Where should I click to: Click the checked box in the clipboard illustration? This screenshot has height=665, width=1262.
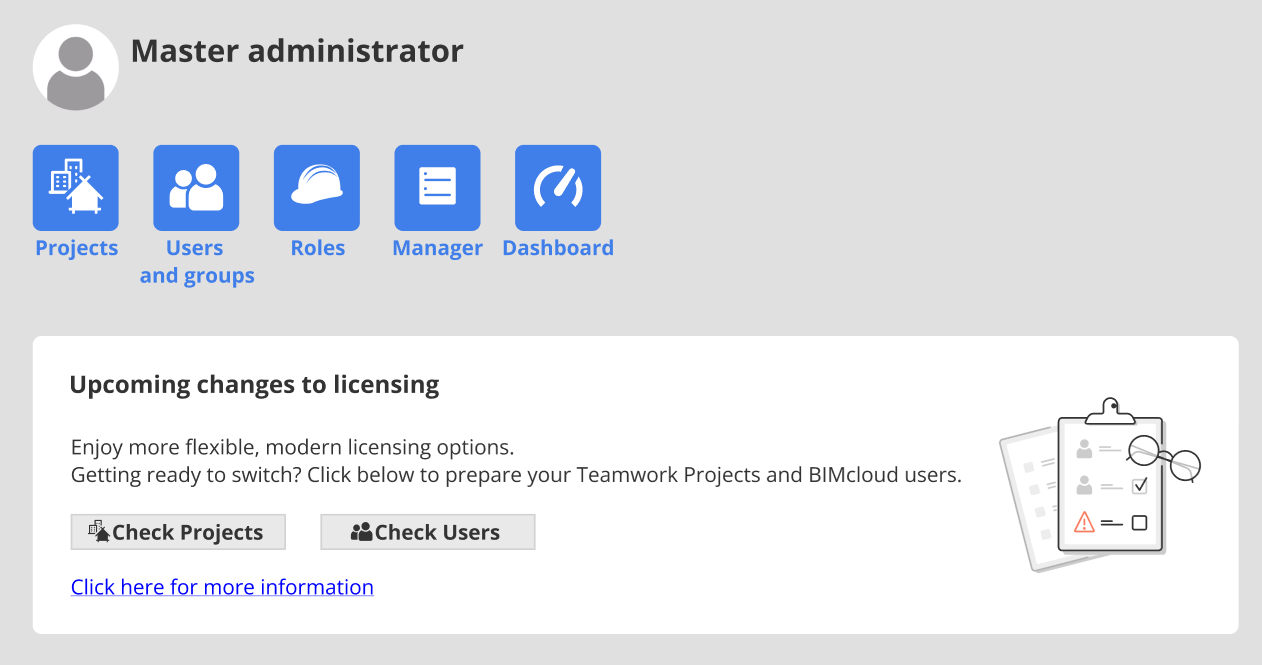point(1139,486)
